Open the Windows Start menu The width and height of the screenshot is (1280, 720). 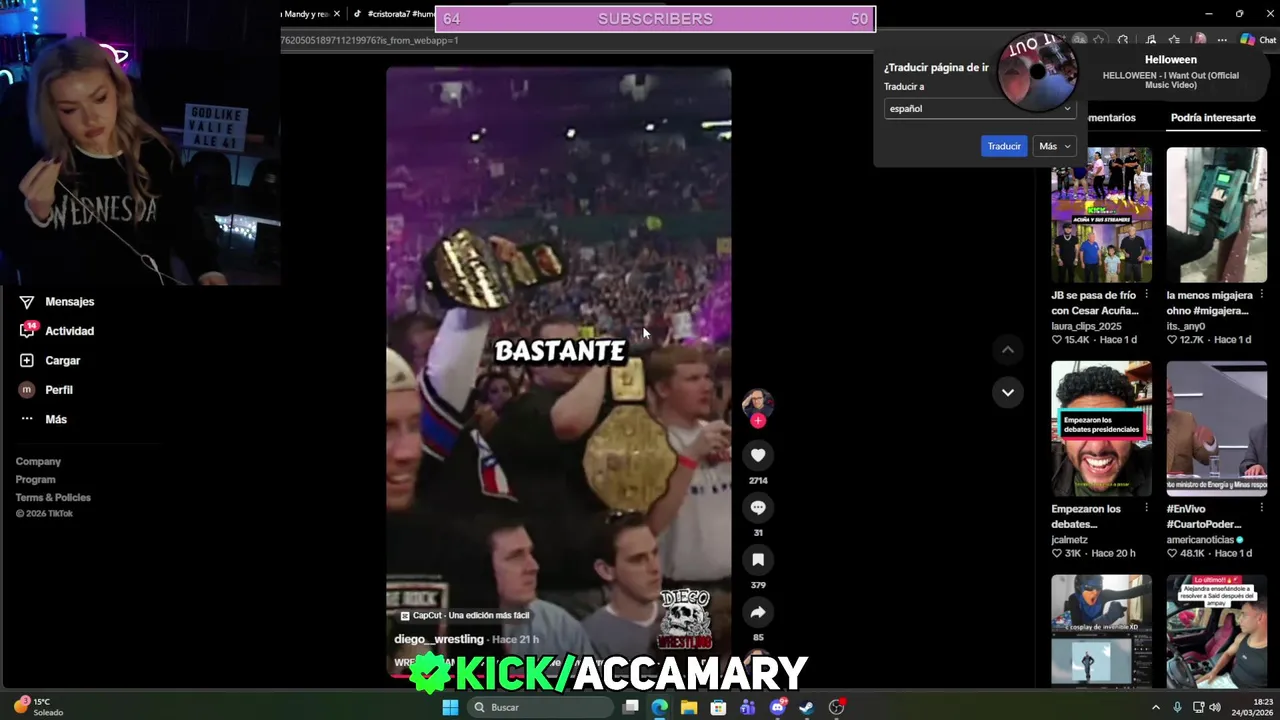click(450, 707)
